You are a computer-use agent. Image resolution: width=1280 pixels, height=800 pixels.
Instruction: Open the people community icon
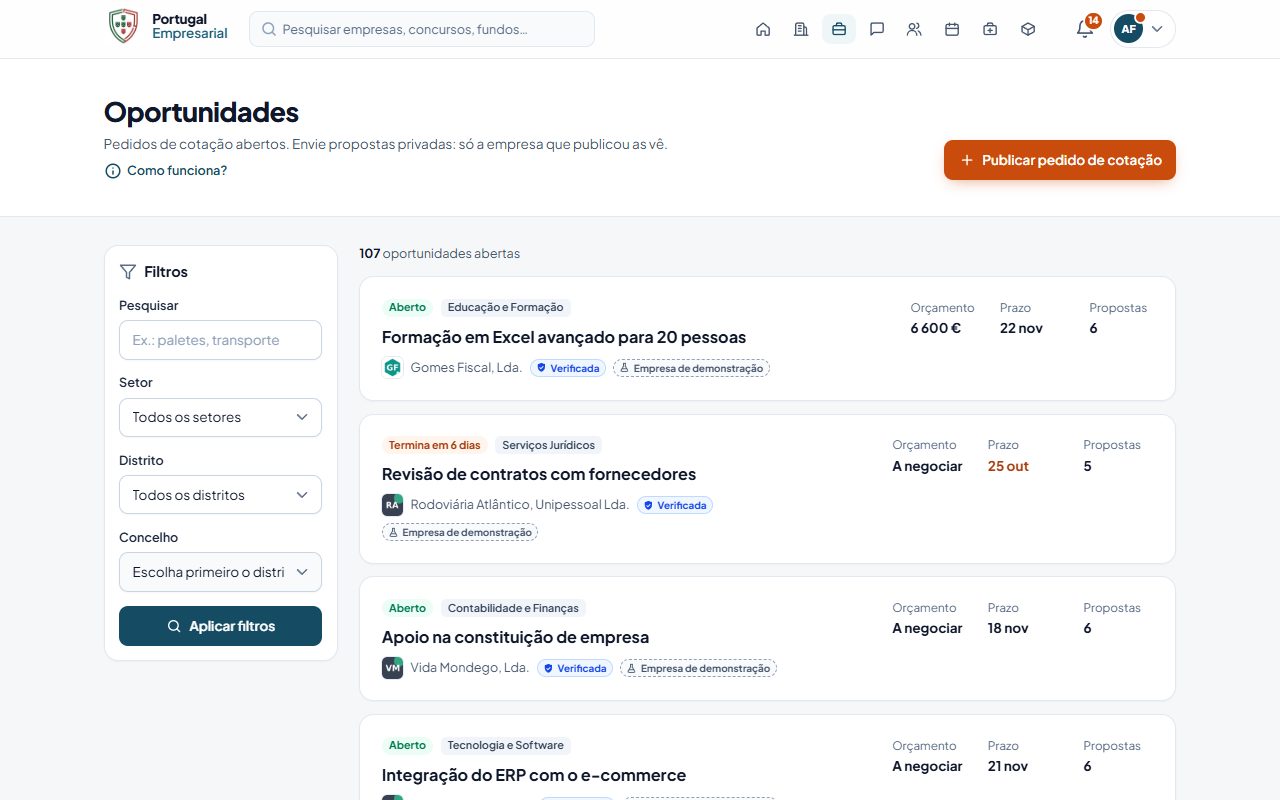pos(914,29)
